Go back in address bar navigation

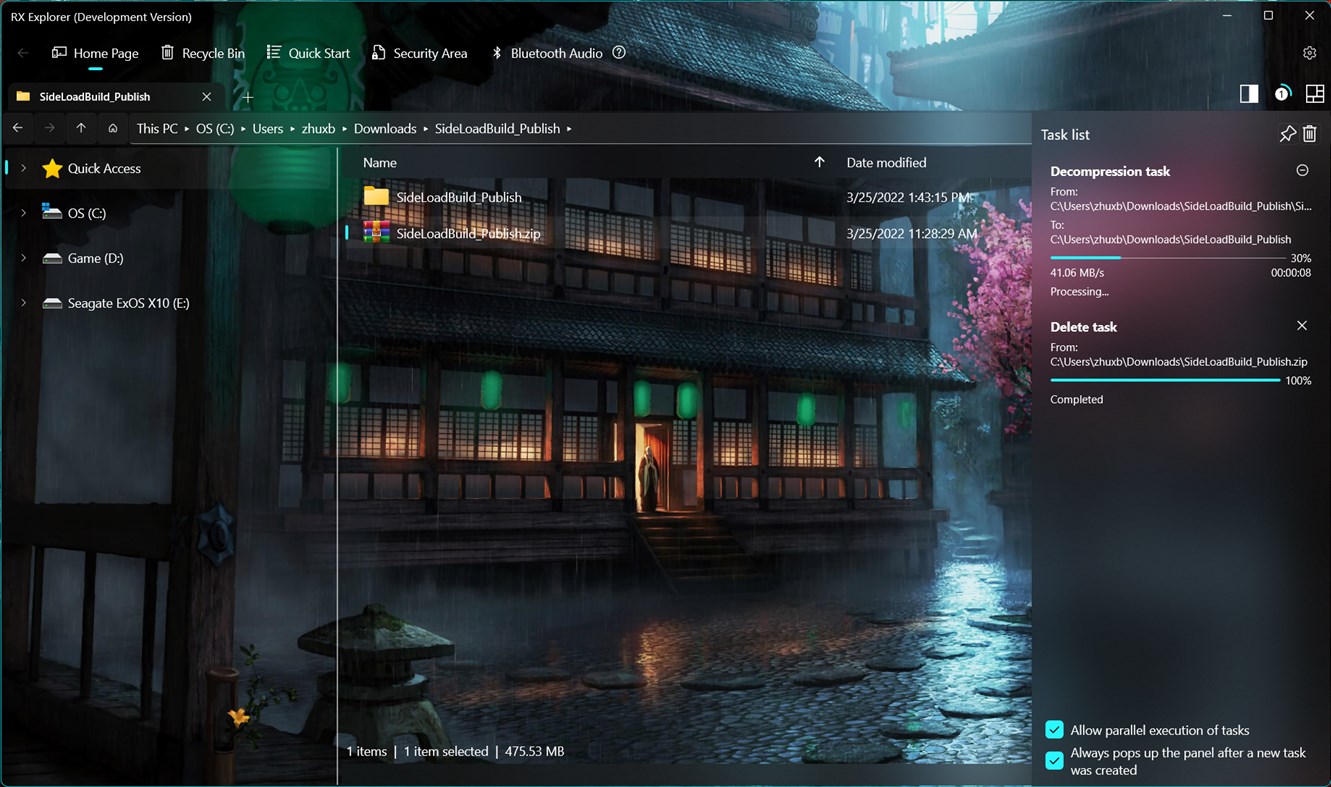point(17,128)
